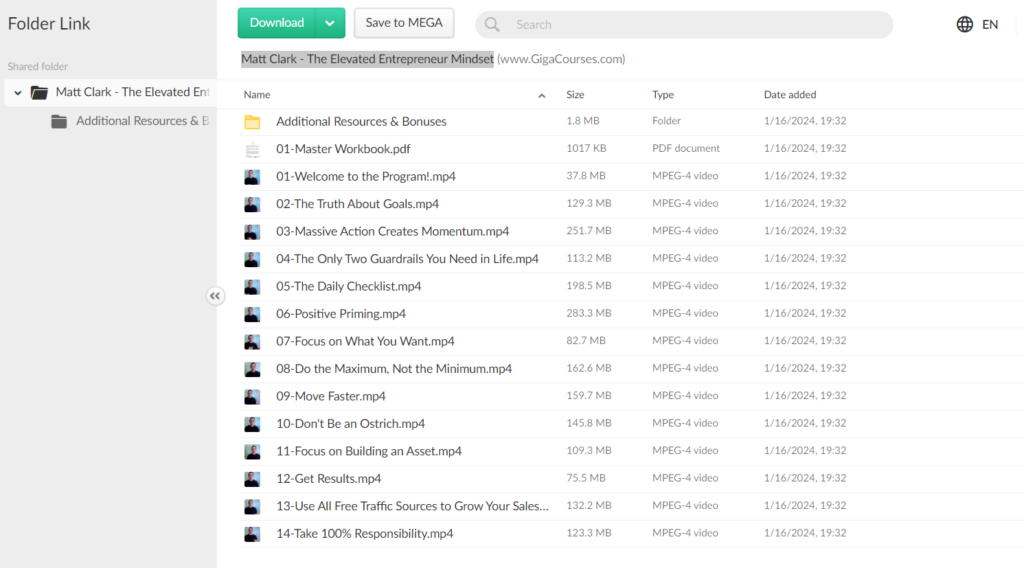Open the Download options dropdown arrow
Image resolution: width=1024 pixels, height=568 pixels.
(330, 23)
